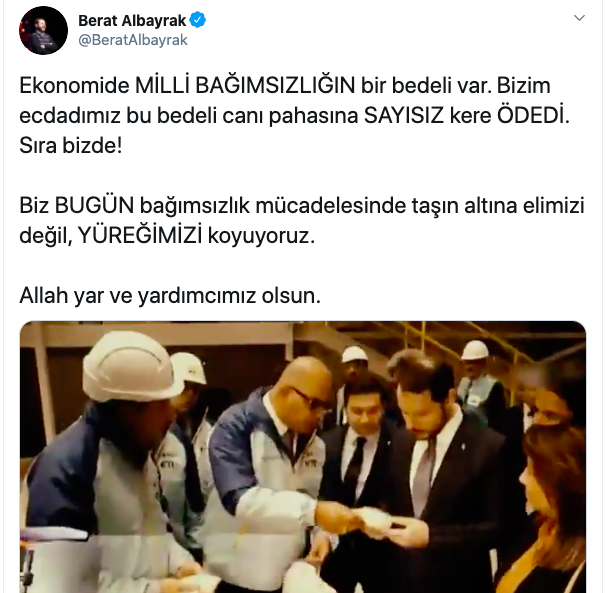
Task: Click the "Biz BUGÜN bağımsızlık" paragraph
Action: pyautogui.click(x=302, y=220)
